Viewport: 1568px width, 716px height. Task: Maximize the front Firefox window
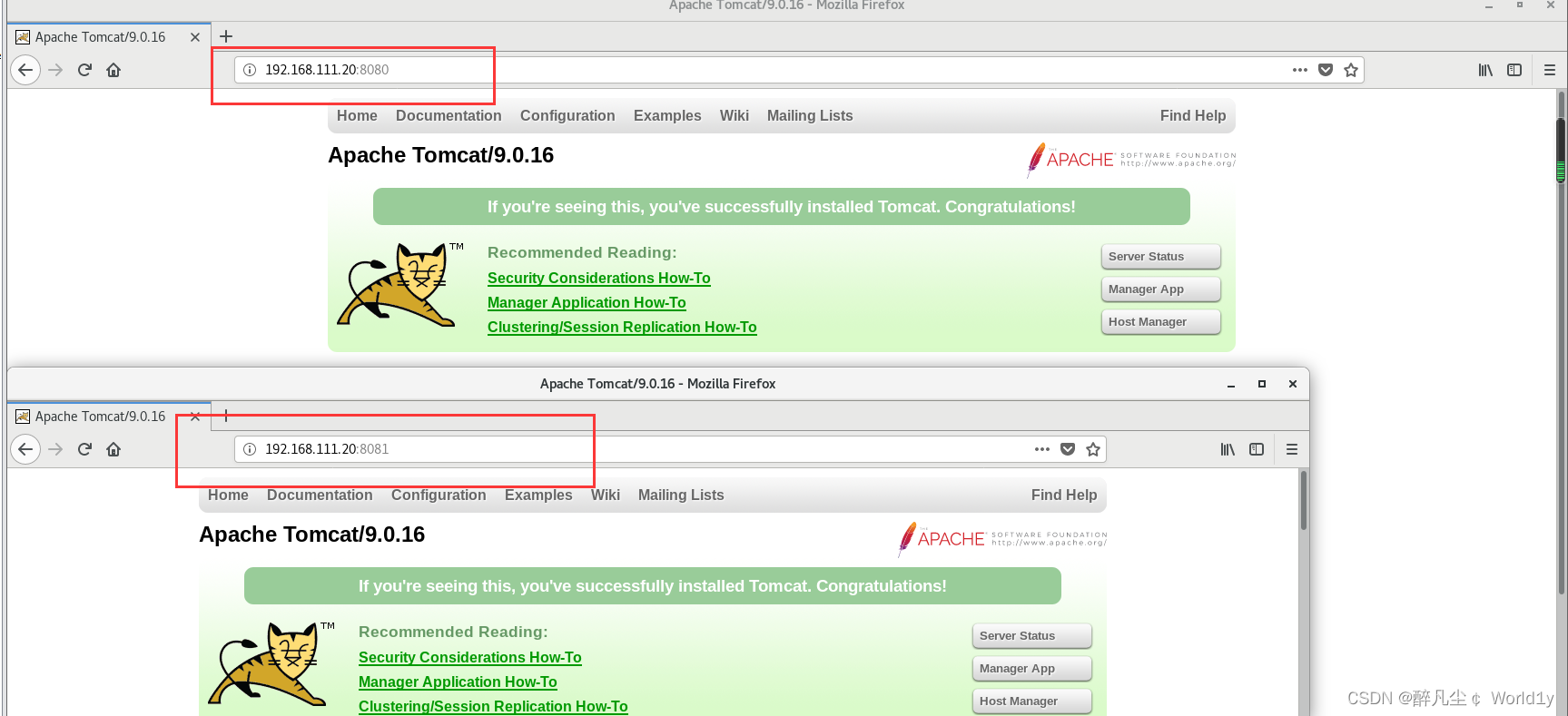pyautogui.click(x=1262, y=384)
